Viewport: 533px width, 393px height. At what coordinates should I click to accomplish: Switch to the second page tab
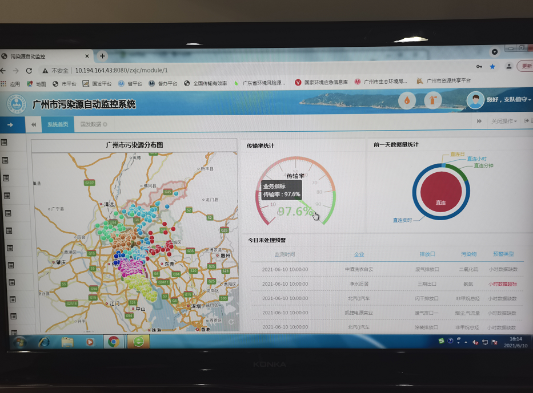tap(93, 124)
